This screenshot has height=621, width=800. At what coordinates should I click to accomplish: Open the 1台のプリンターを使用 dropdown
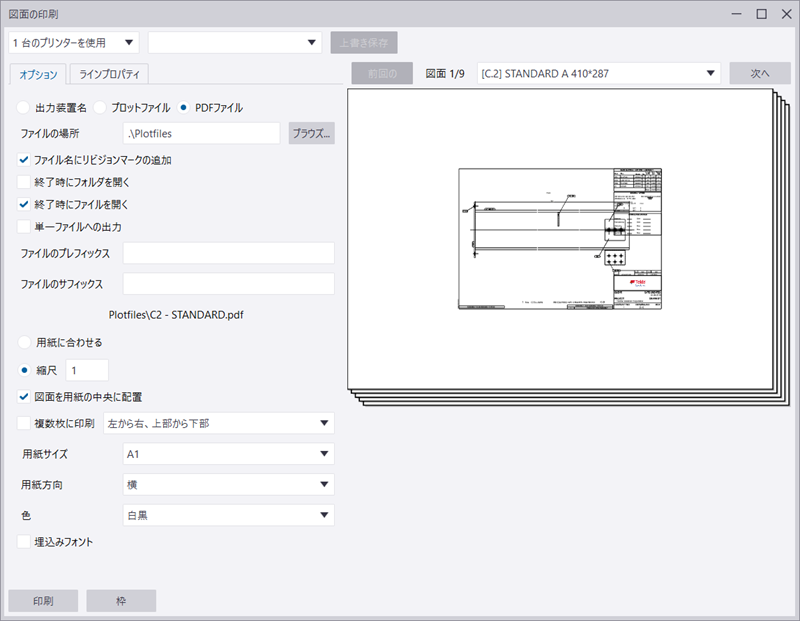[73, 43]
